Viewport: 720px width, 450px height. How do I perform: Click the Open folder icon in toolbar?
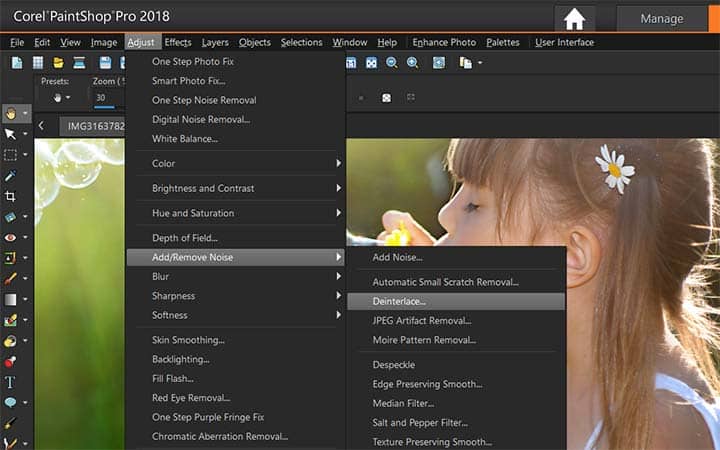click(58, 62)
